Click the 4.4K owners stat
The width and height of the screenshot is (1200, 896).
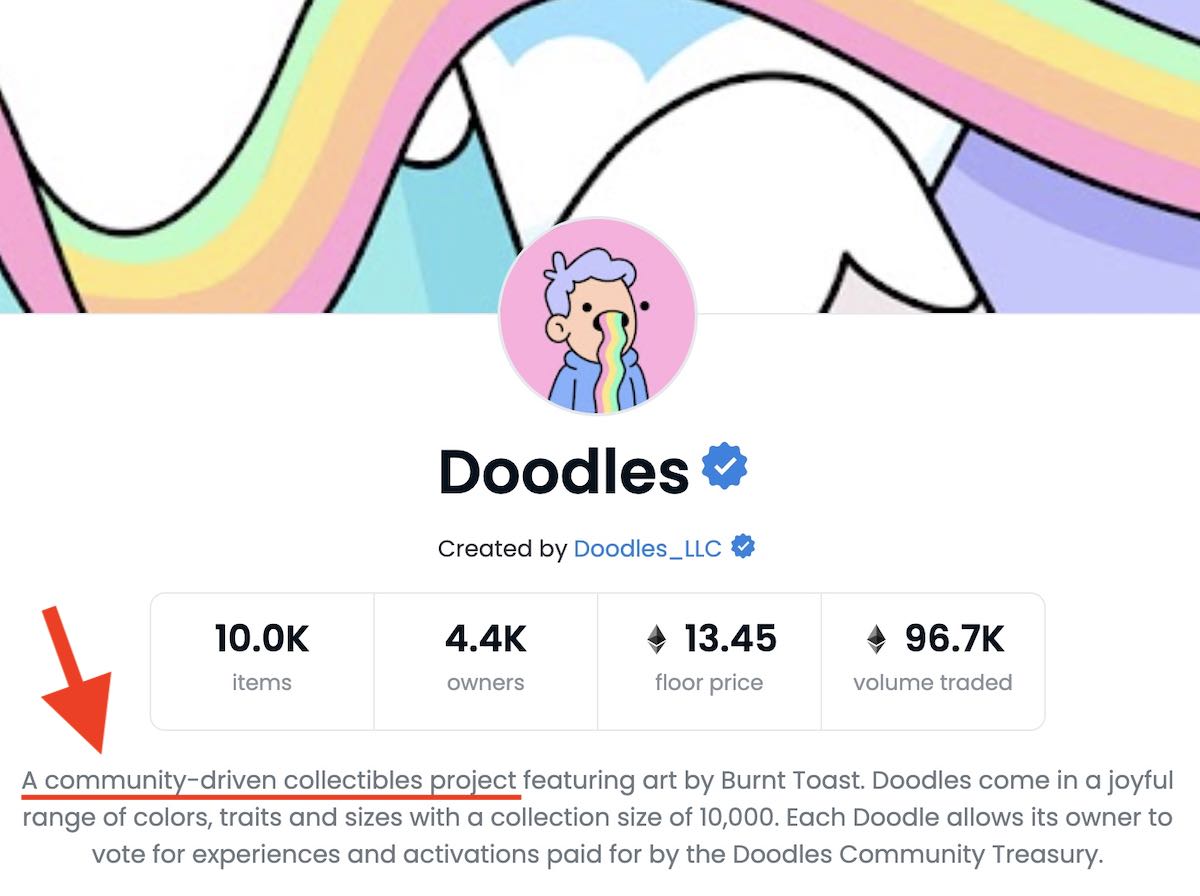pyautogui.click(x=485, y=660)
